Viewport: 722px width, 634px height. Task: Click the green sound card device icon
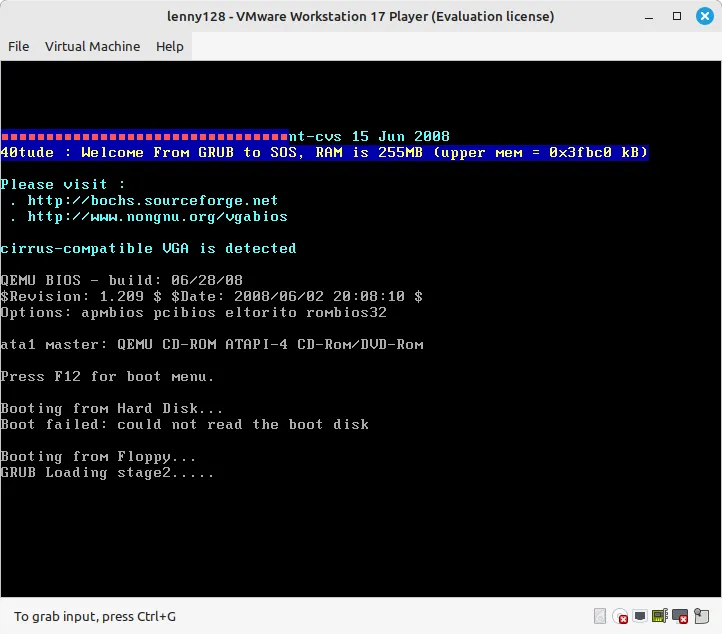660,616
